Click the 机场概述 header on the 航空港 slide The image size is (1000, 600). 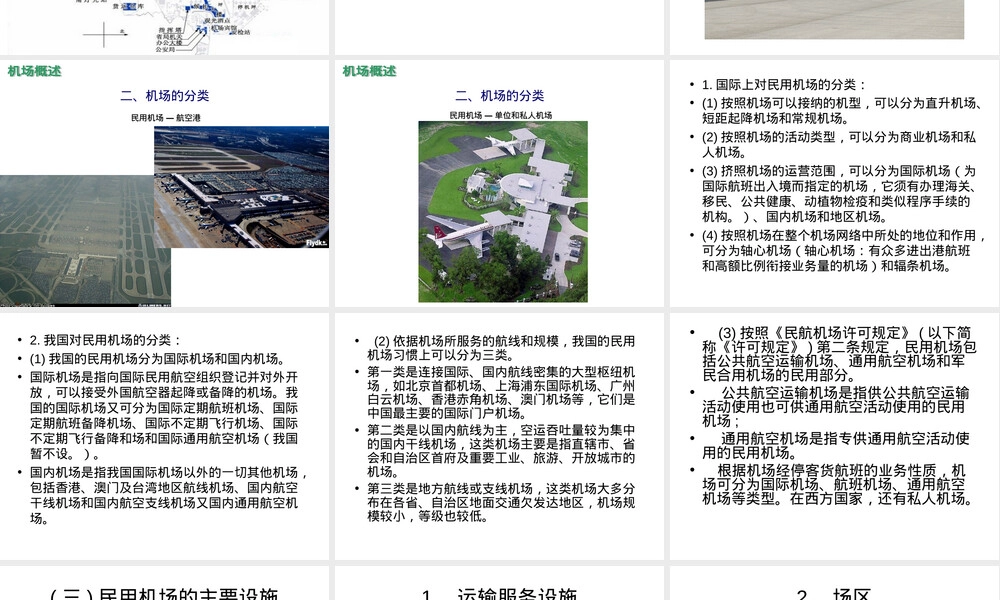point(34,71)
